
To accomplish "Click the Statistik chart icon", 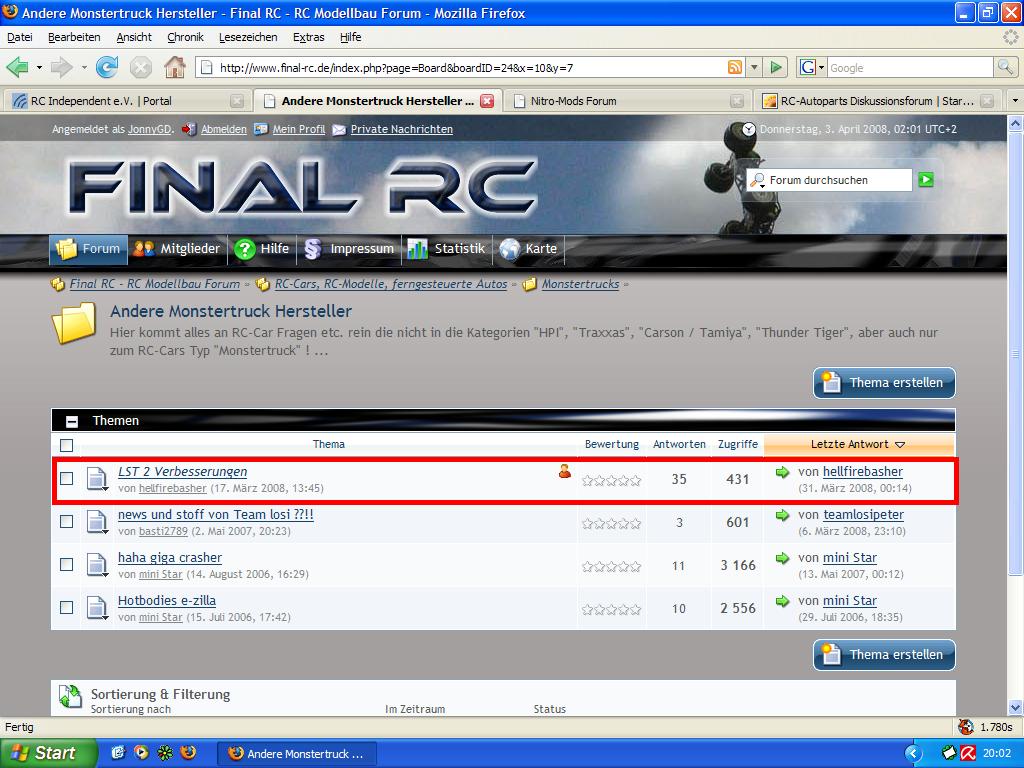I will 417,249.
